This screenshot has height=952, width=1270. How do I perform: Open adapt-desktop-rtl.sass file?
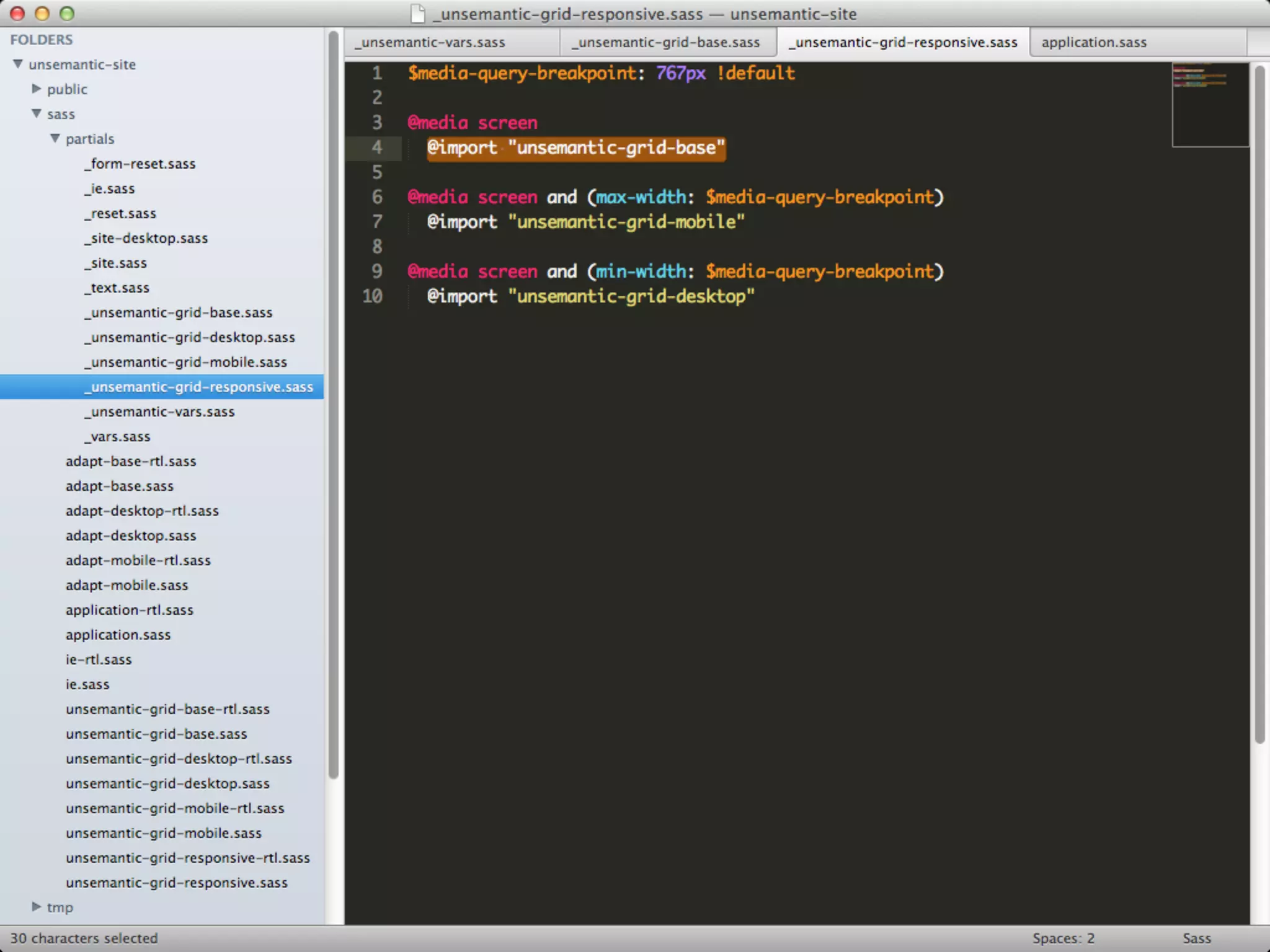pos(142,511)
